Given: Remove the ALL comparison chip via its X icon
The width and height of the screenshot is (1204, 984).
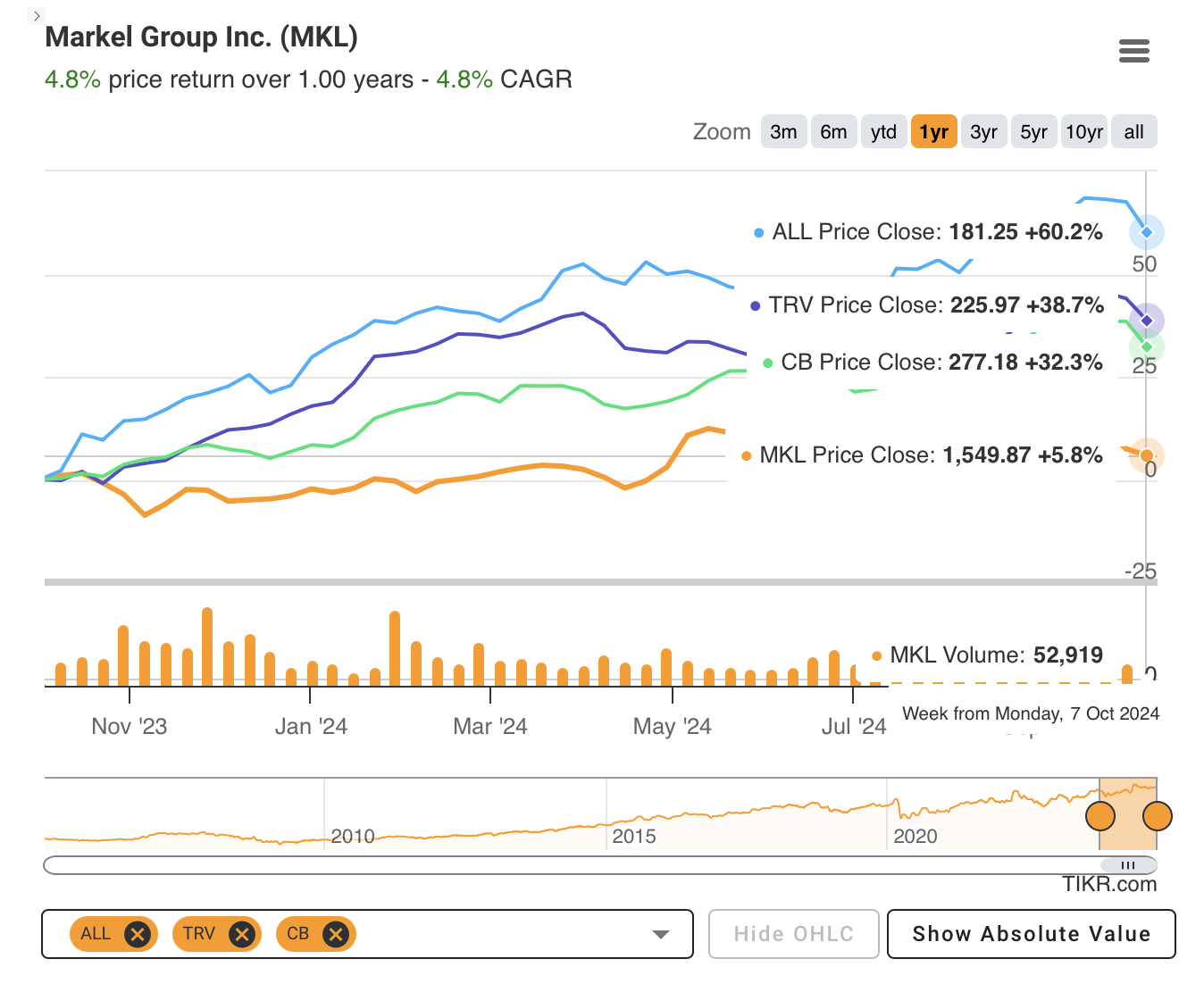Looking at the screenshot, I should [x=137, y=934].
